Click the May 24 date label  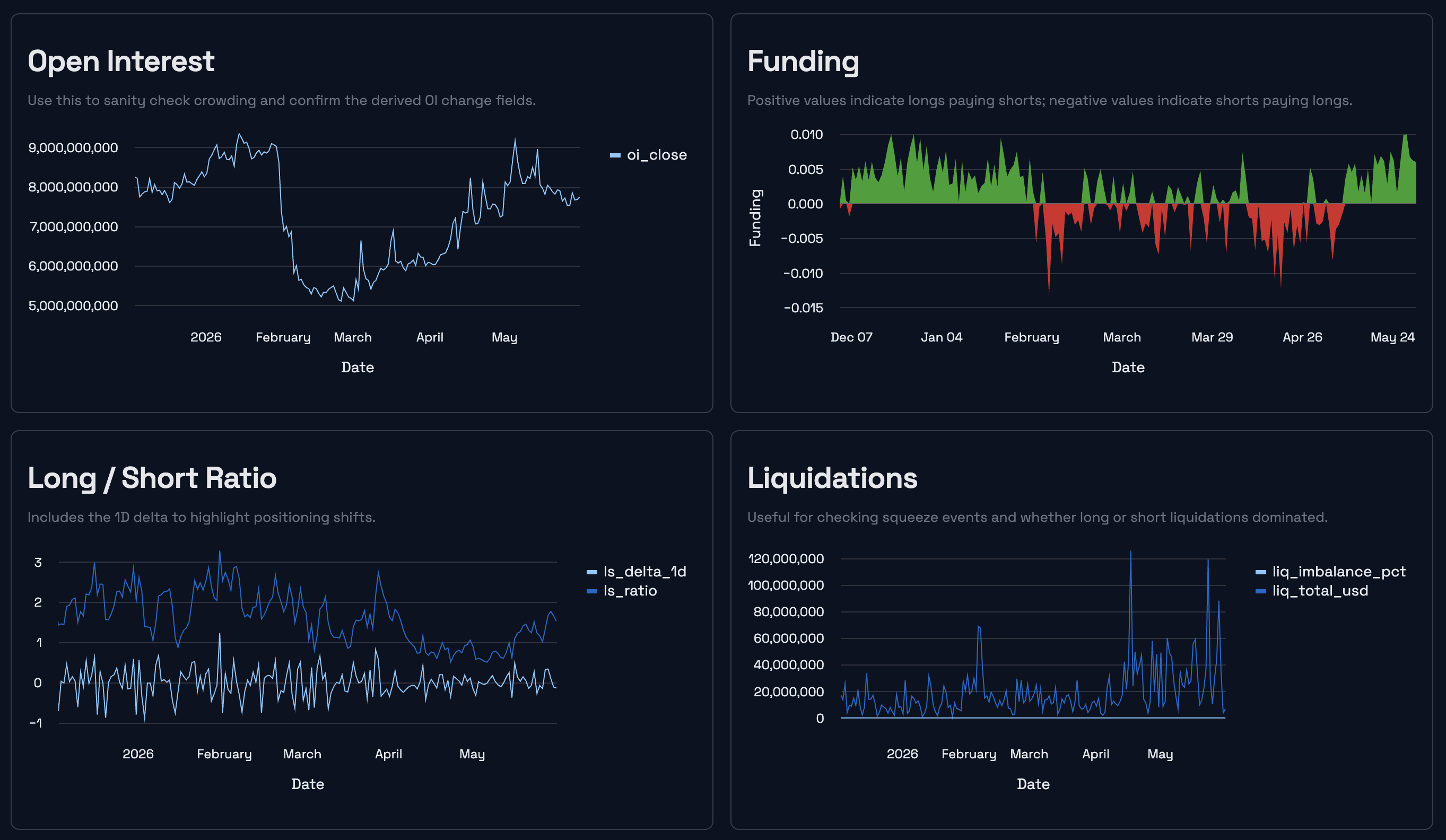point(1392,337)
